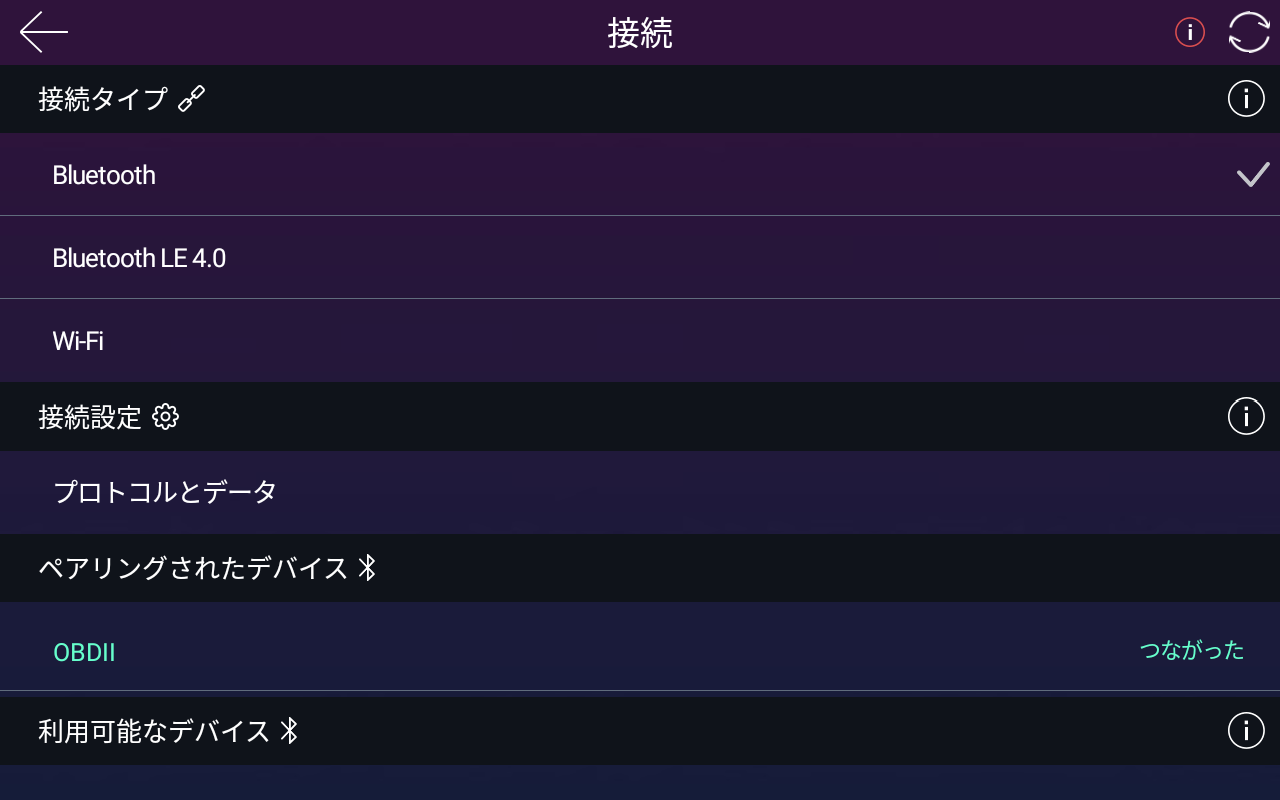1280x800 pixels.
Task: Select the Bluetooth connection type
Action: (104, 175)
